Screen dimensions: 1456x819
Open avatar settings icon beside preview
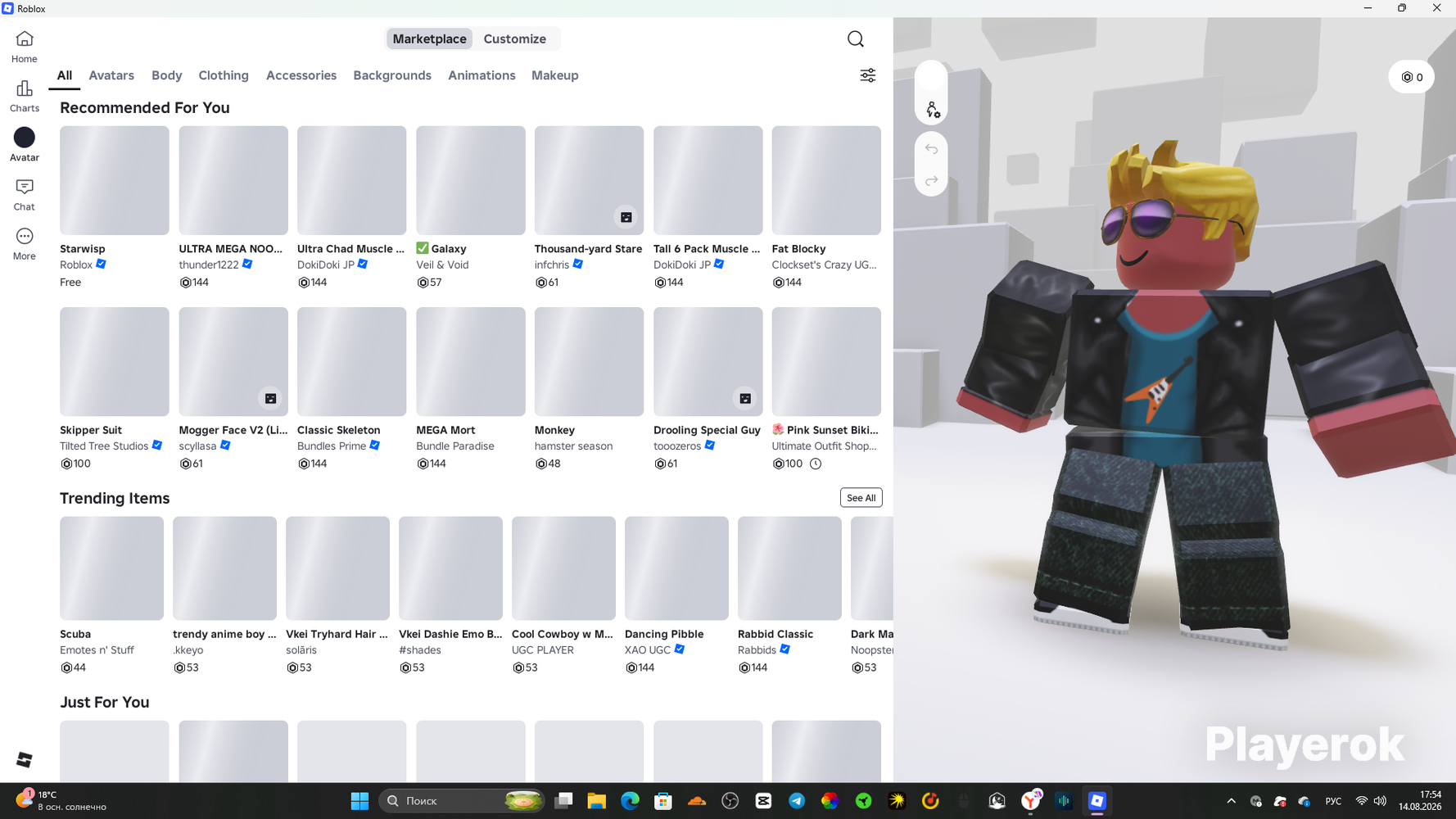click(932, 109)
